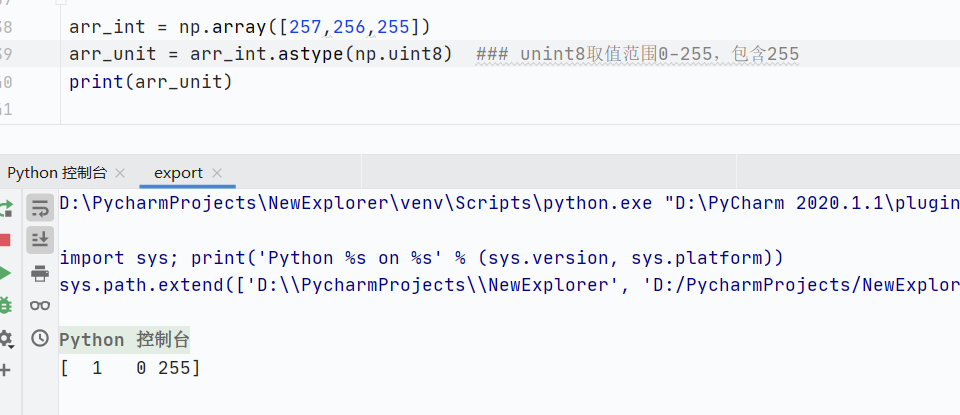
Task: Toggle Soft-Wrap for console output
Action: [40, 207]
